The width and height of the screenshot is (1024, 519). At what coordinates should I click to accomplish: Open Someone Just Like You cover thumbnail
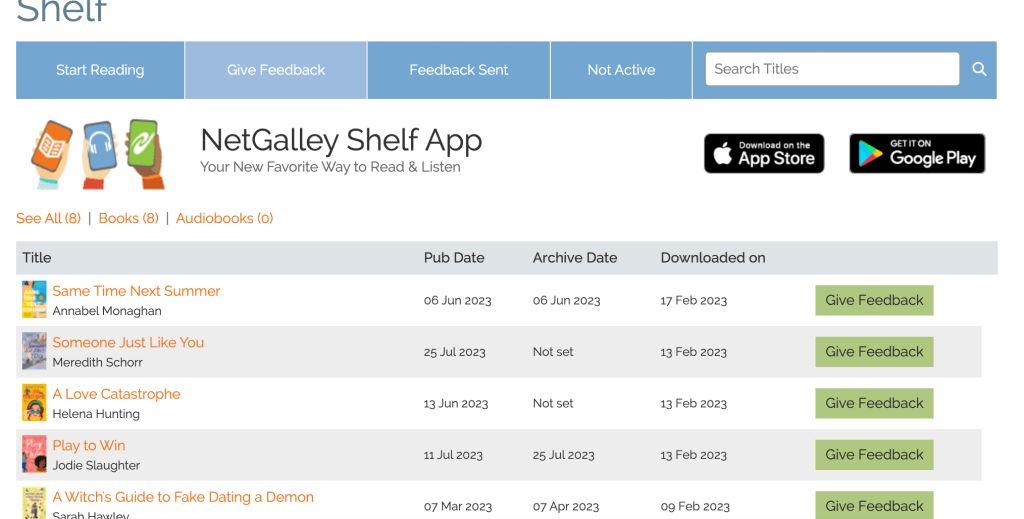34,352
